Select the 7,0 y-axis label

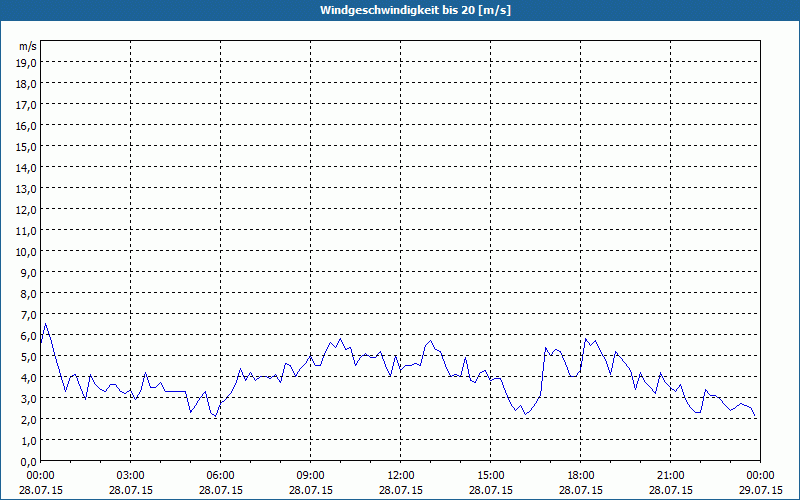29,315
